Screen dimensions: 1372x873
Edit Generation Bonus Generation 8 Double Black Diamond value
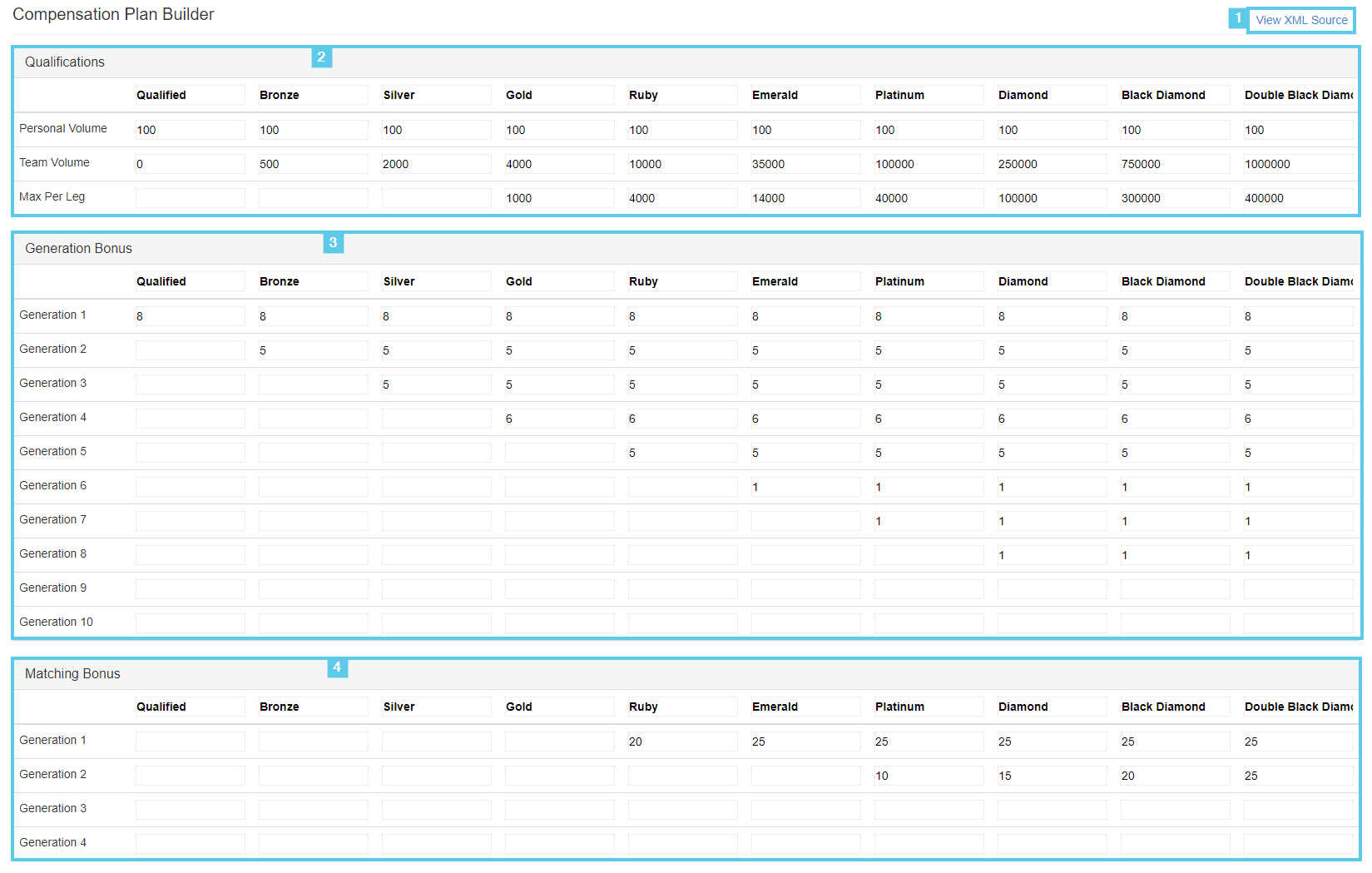pos(1299,555)
